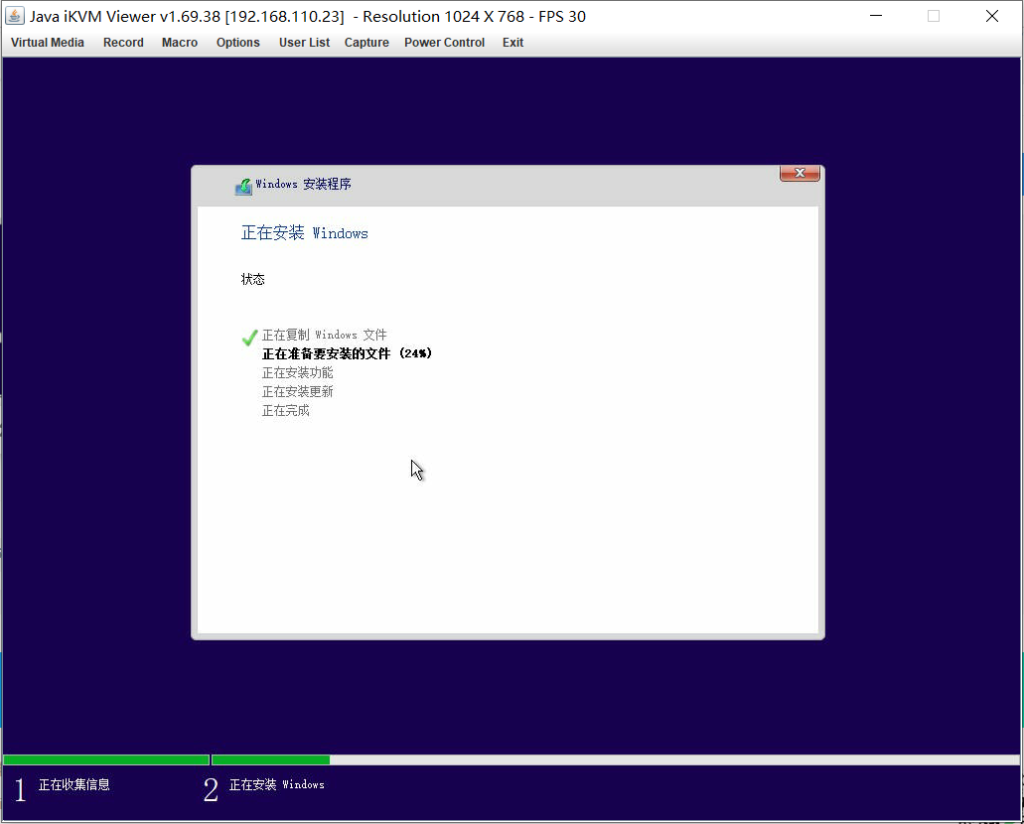Select the Macro menu
This screenshot has width=1024, height=824.
pyautogui.click(x=180, y=43)
